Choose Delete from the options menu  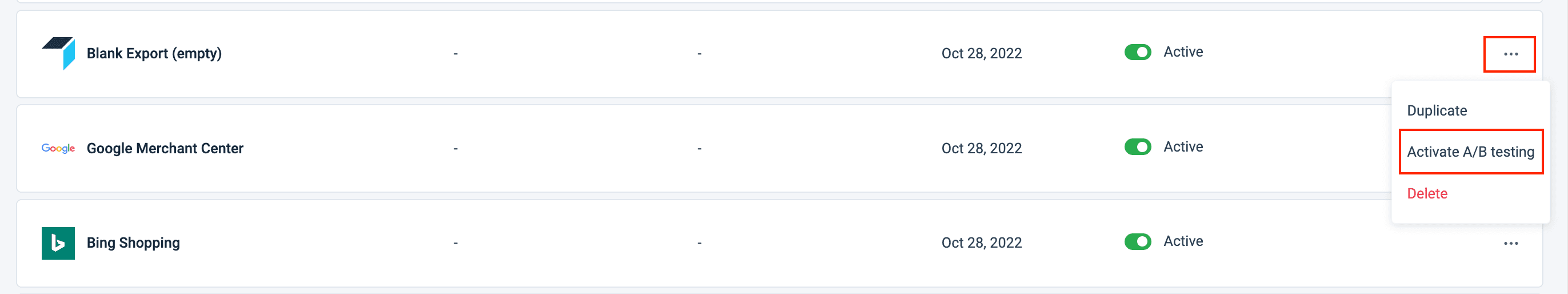(1427, 193)
